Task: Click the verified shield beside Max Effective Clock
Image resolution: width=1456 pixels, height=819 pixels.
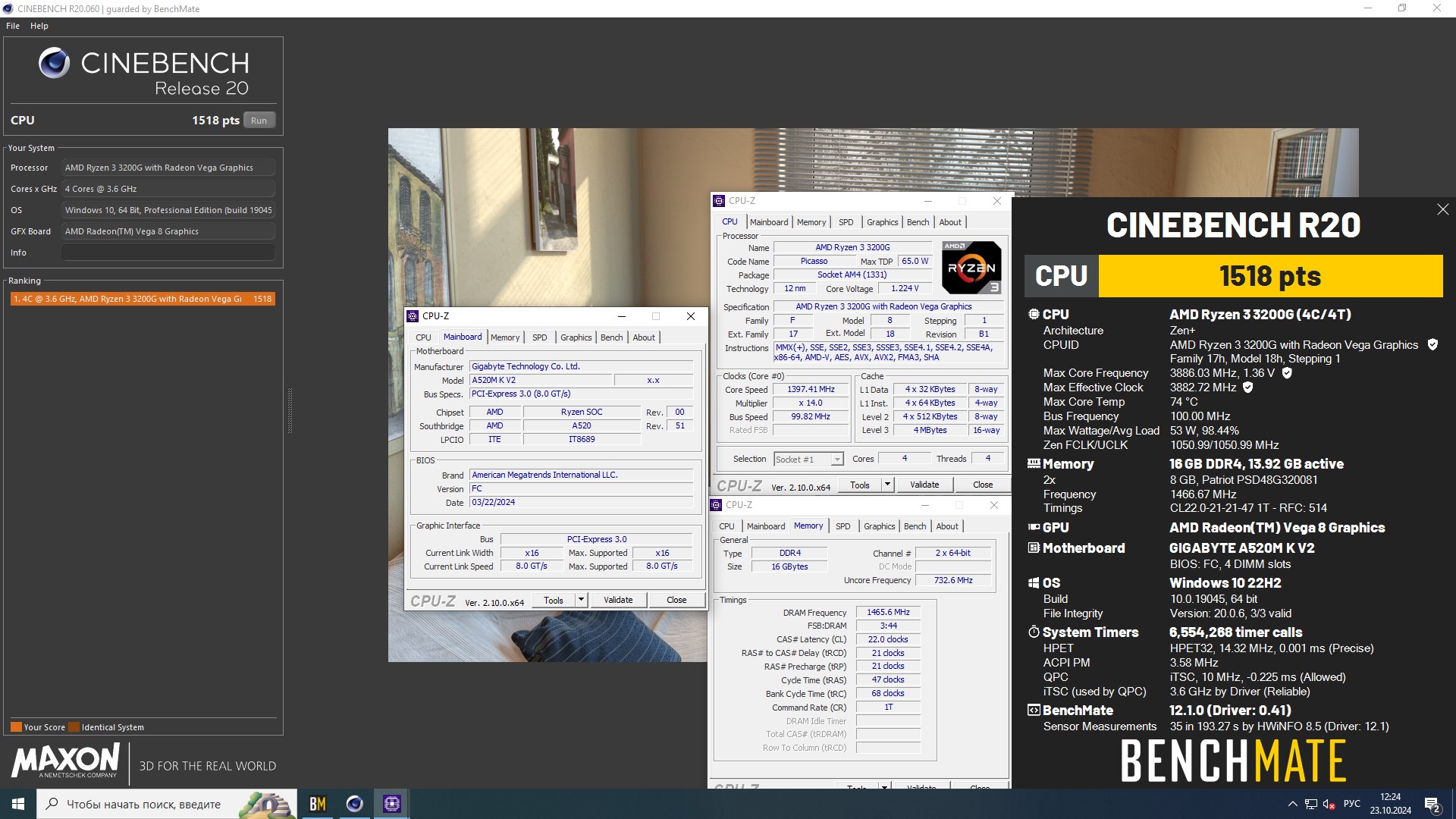Action: (1247, 387)
